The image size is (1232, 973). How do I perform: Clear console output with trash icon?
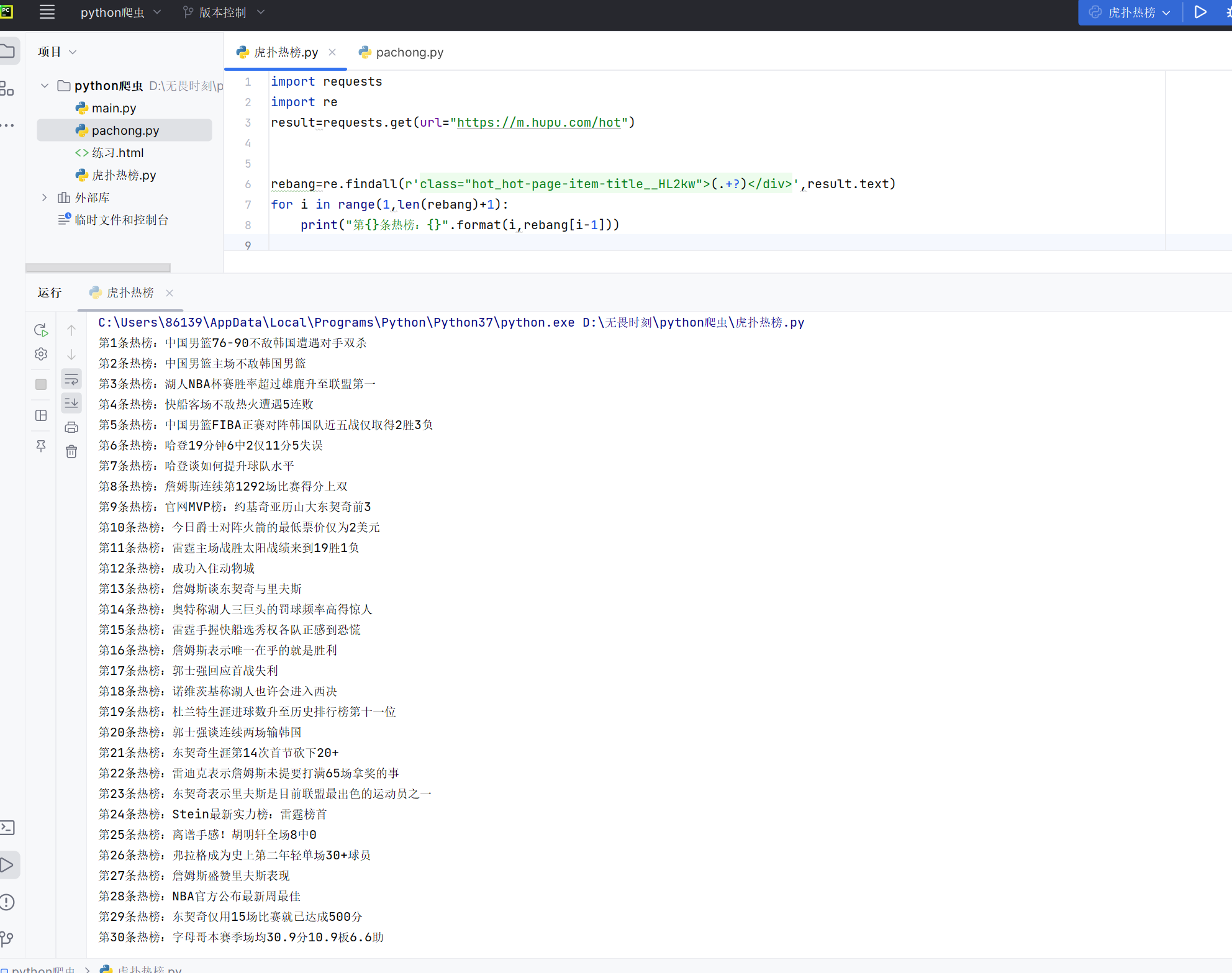click(x=71, y=451)
